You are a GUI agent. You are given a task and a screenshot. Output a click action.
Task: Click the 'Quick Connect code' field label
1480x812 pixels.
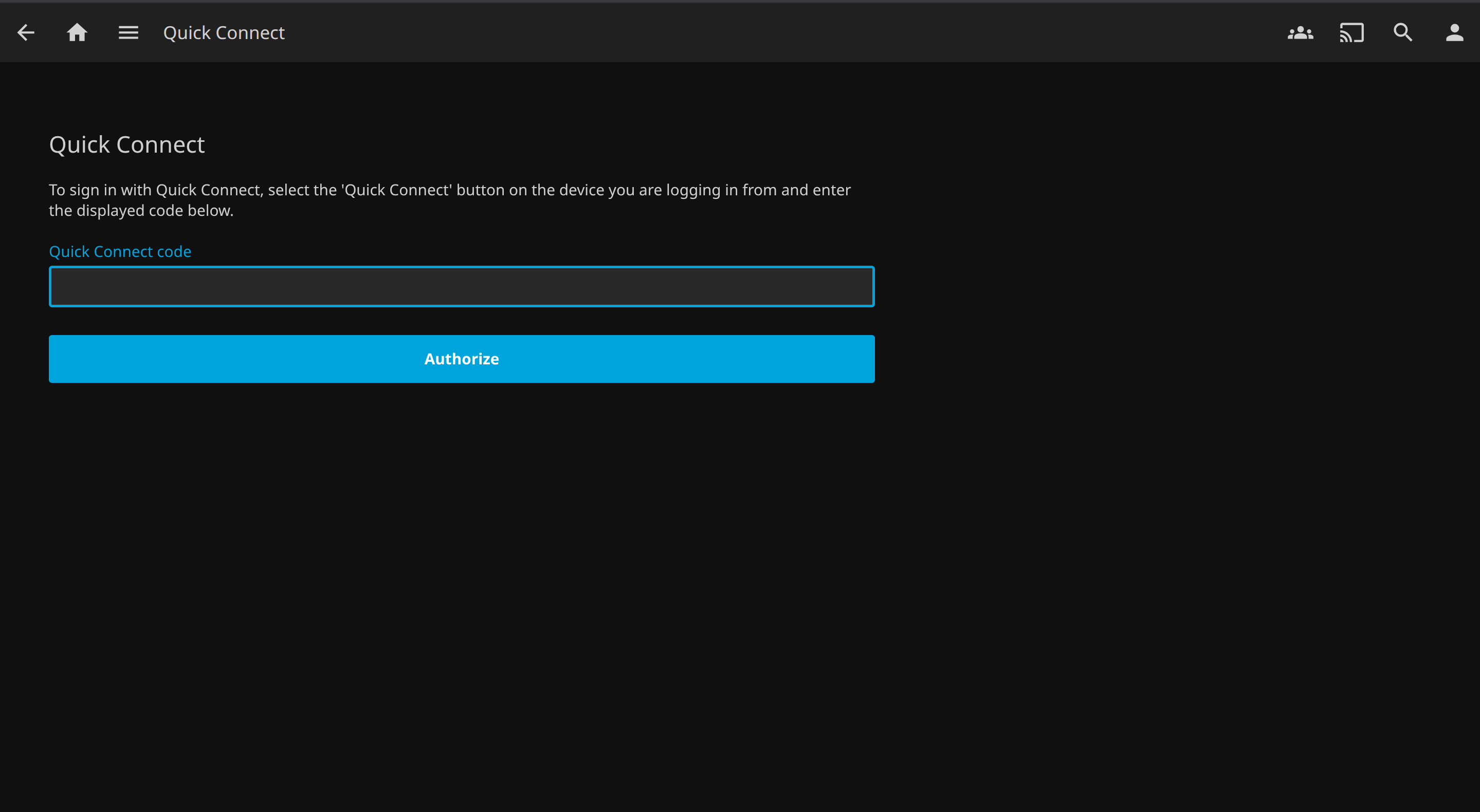click(120, 251)
